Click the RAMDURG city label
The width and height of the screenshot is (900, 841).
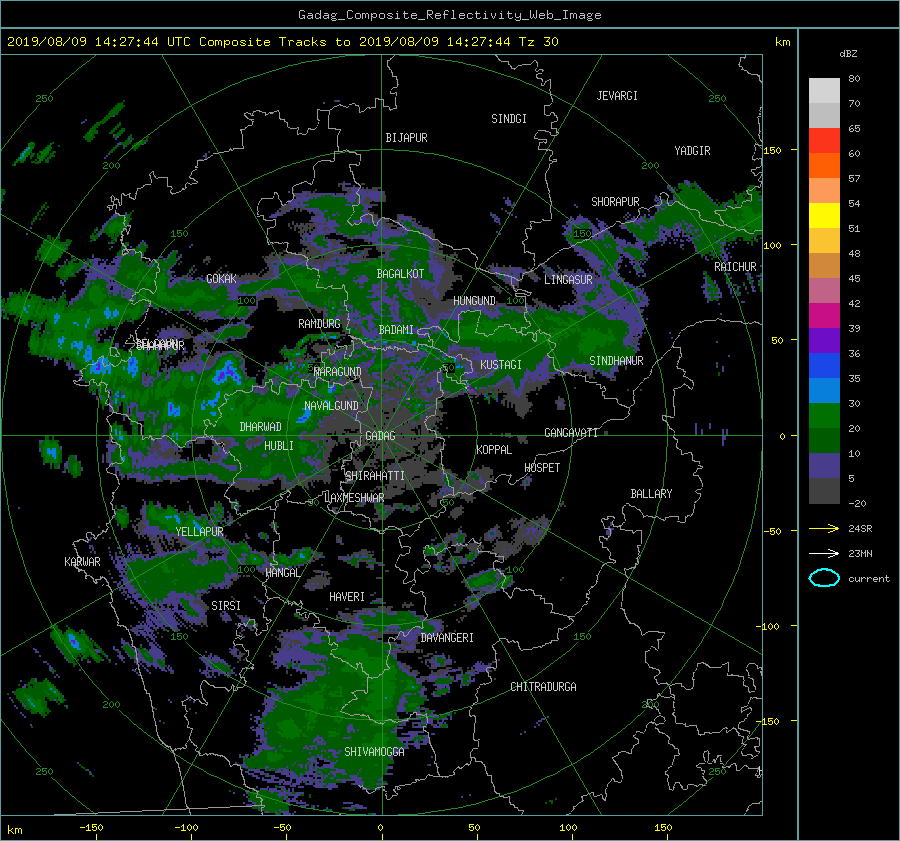click(x=319, y=324)
